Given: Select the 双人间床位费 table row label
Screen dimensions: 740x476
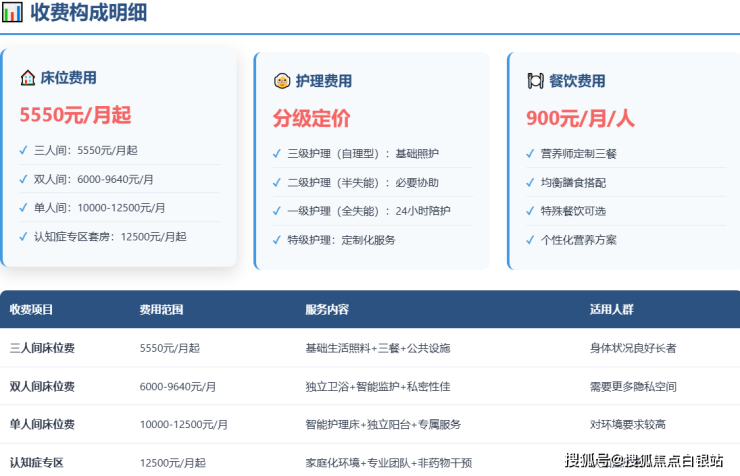Looking at the screenshot, I should 42,386.
